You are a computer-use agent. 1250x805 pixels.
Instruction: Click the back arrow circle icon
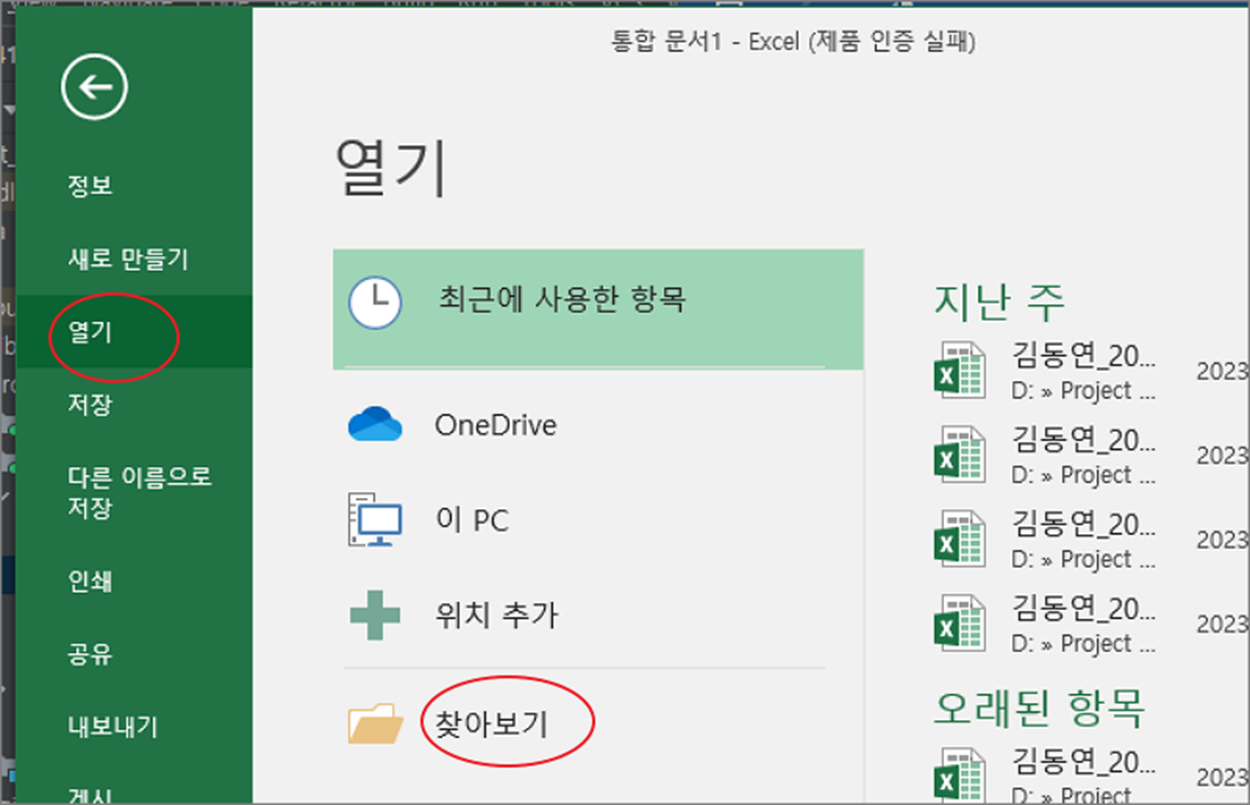tap(94, 88)
